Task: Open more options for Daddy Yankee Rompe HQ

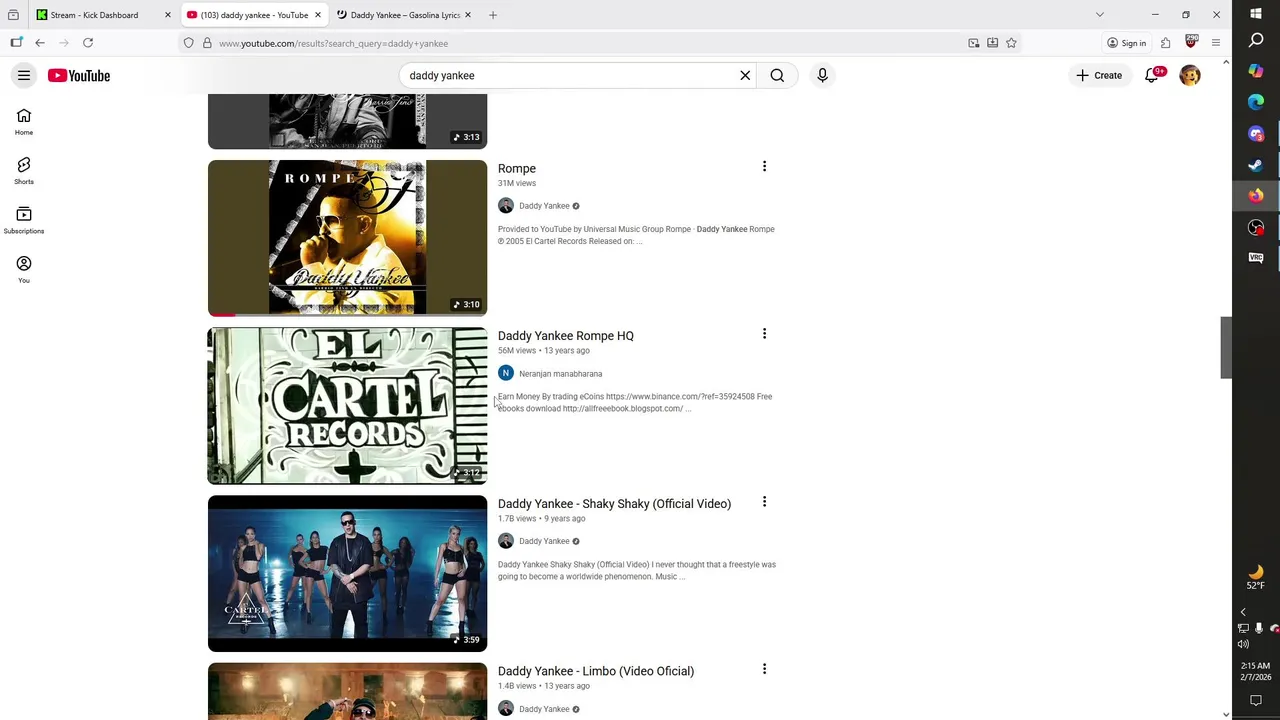Action: tap(764, 334)
